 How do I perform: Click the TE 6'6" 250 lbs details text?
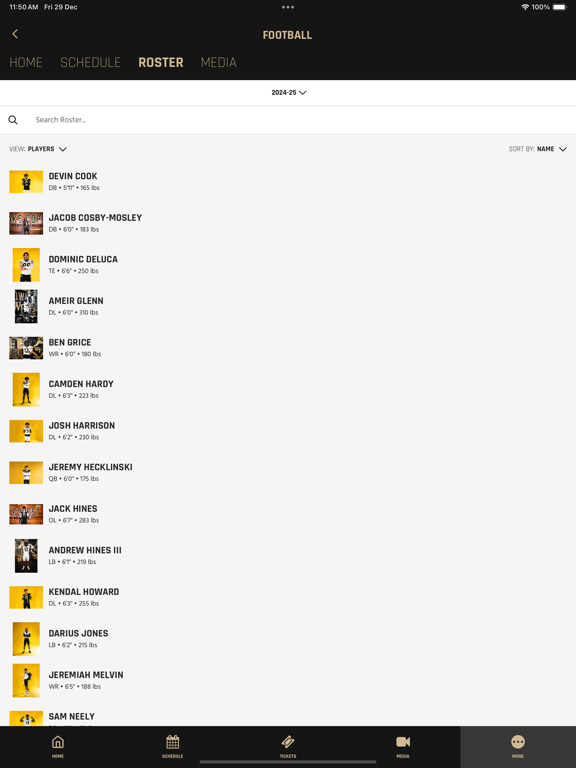(73, 271)
